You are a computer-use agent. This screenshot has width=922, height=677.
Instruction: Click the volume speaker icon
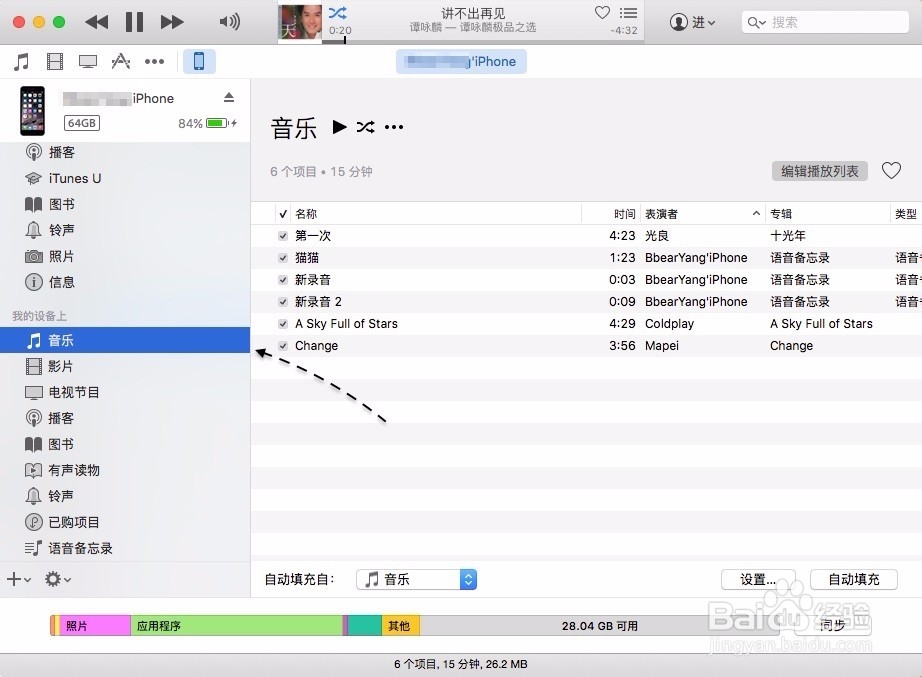pyautogui.click(x=229, y=22)
